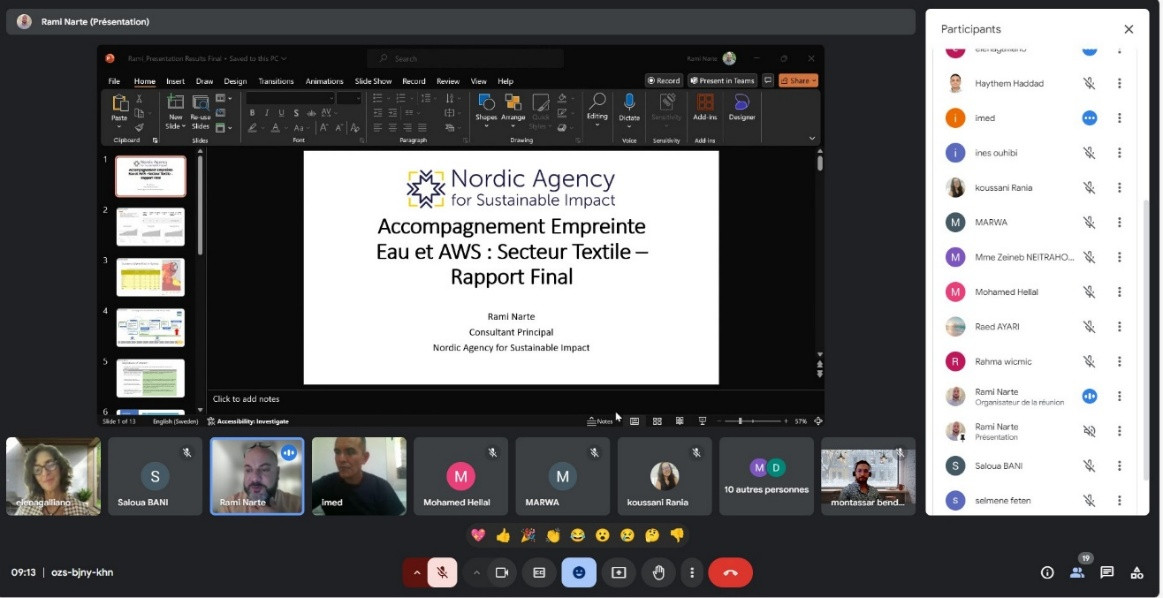The height and width of the screenshot is (598, 1163).
Task: Toggle closed captions in Meet
Action: [x=540, y=573]
